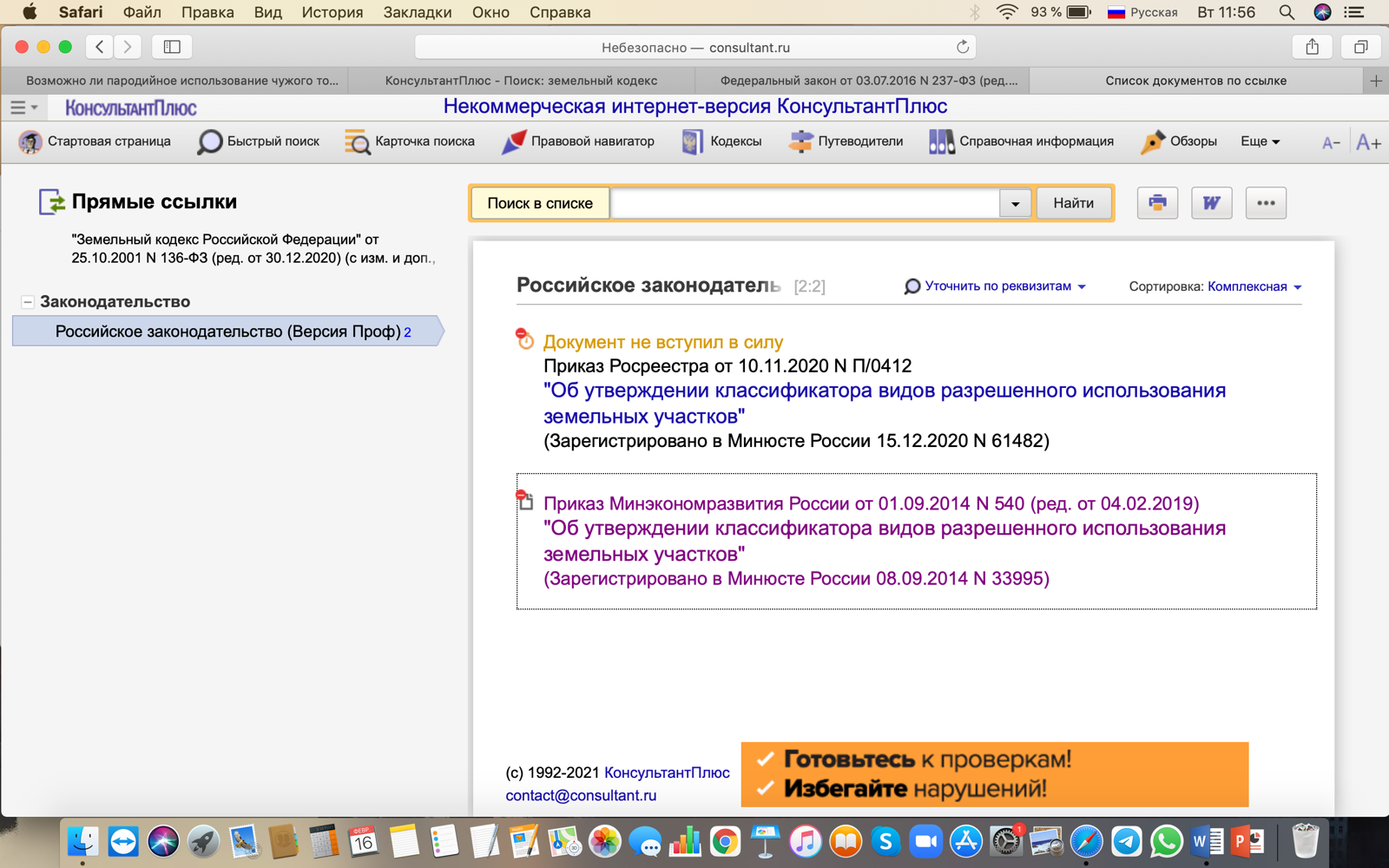Open the three-dots more options button

(1266, 203)
